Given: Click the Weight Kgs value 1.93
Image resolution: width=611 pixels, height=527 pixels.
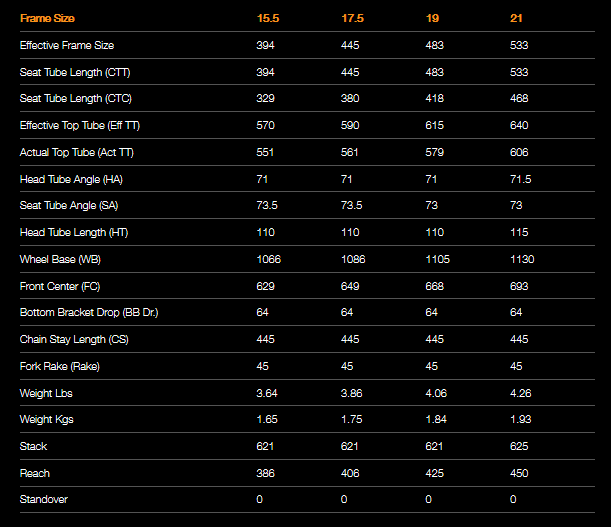Looking at the screenshot, I should (520, 419).
